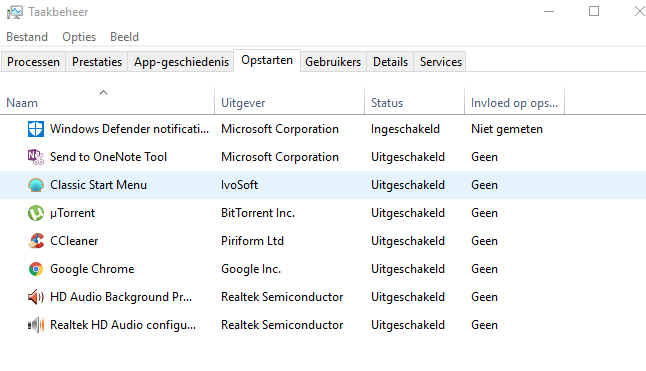Image resolution: width=646 pixels, height=371 pixels.
Task: Click the Niet gemeten impact cell
Action: point(507,129)
